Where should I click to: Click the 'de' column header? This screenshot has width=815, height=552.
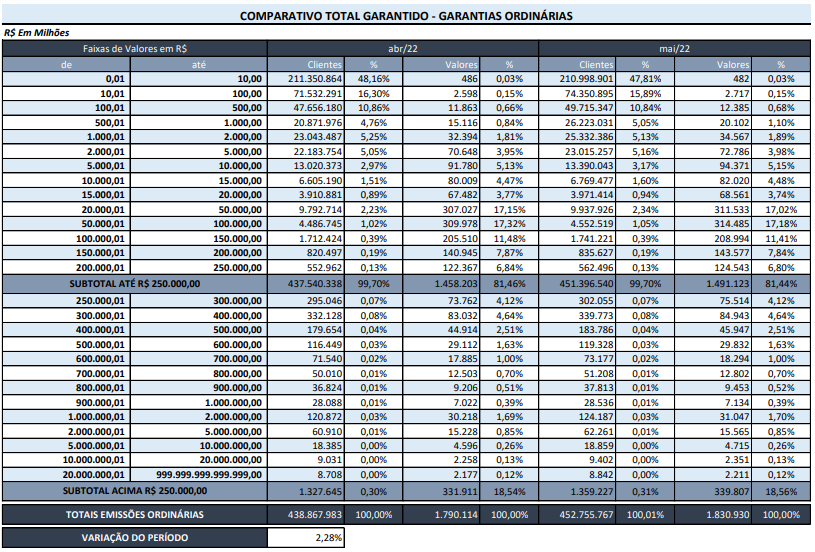pos(67,64)
